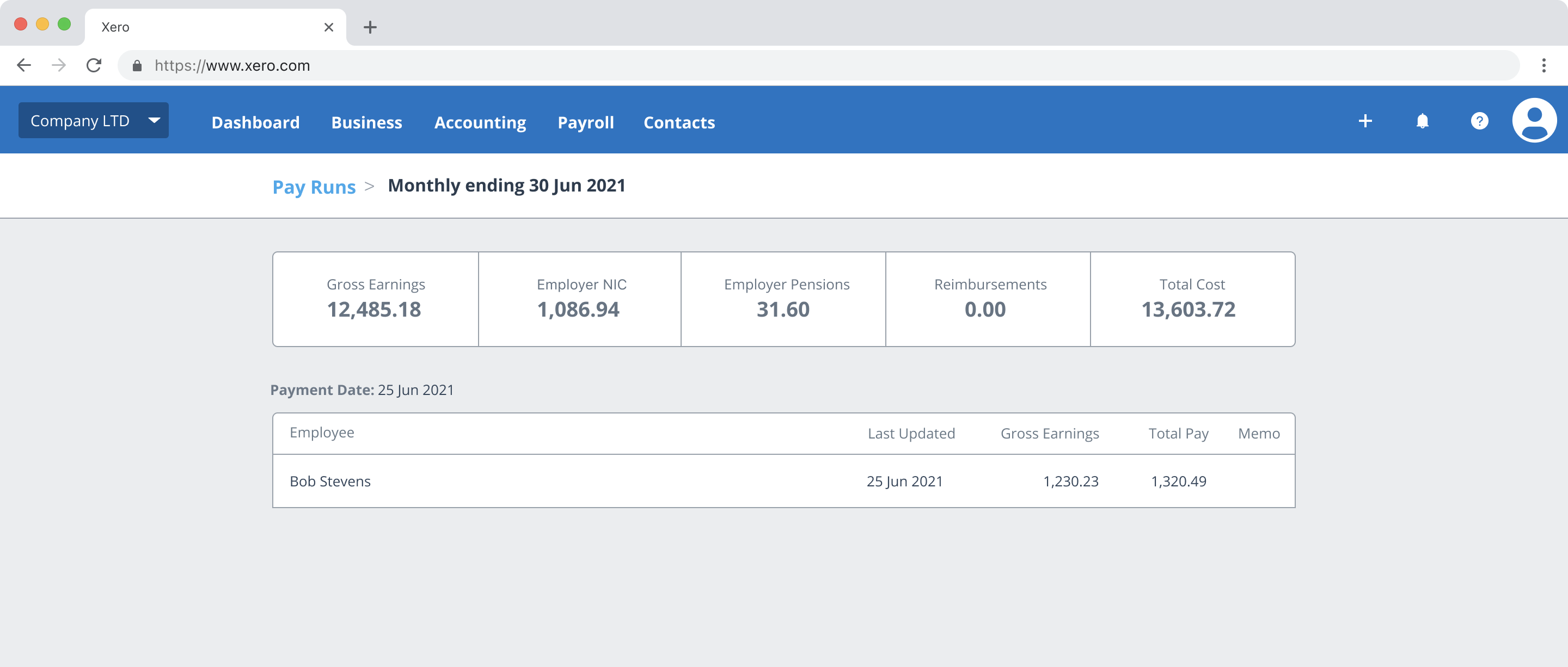Click the padlock site info icon
1568x667 pixels.
[137, 66]
